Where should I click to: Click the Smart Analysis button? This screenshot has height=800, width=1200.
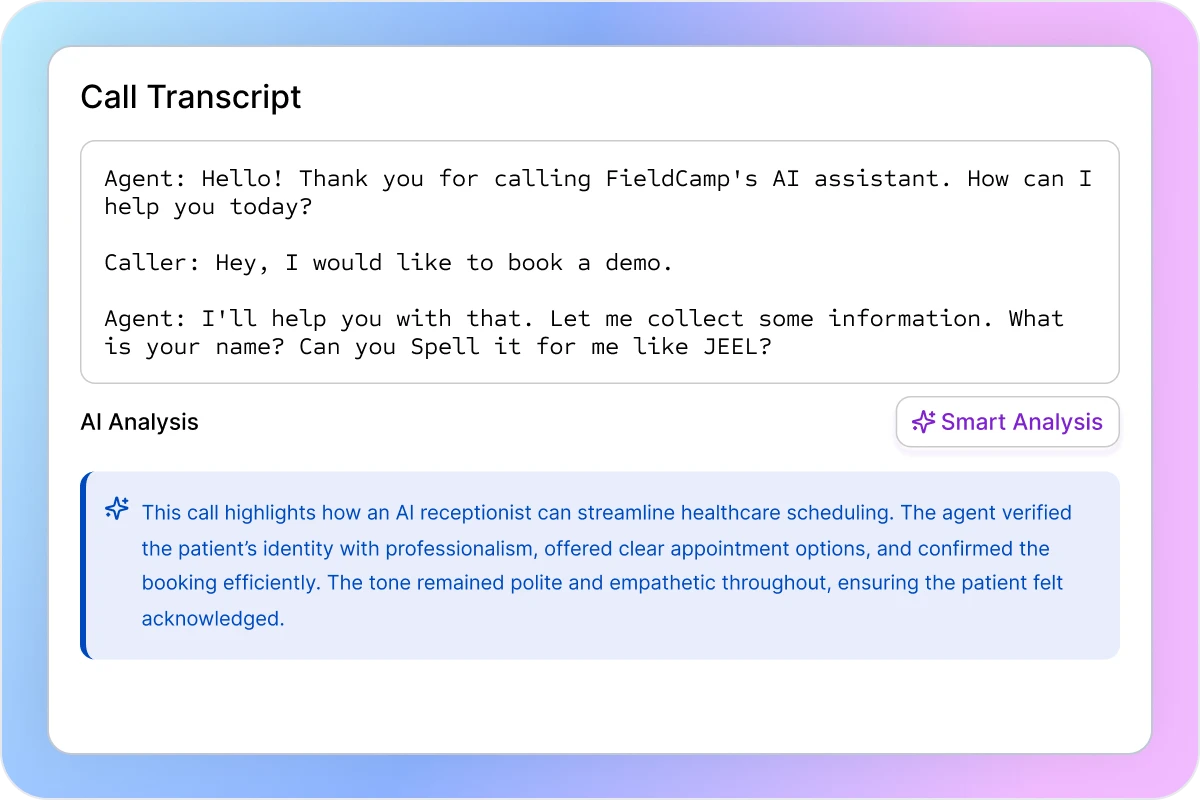[x=1007, y=422]
